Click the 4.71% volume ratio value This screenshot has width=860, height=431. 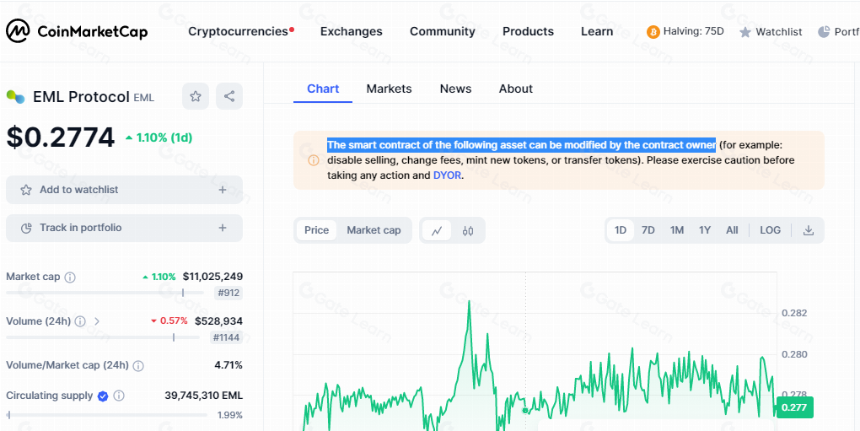tap(228, 365)
